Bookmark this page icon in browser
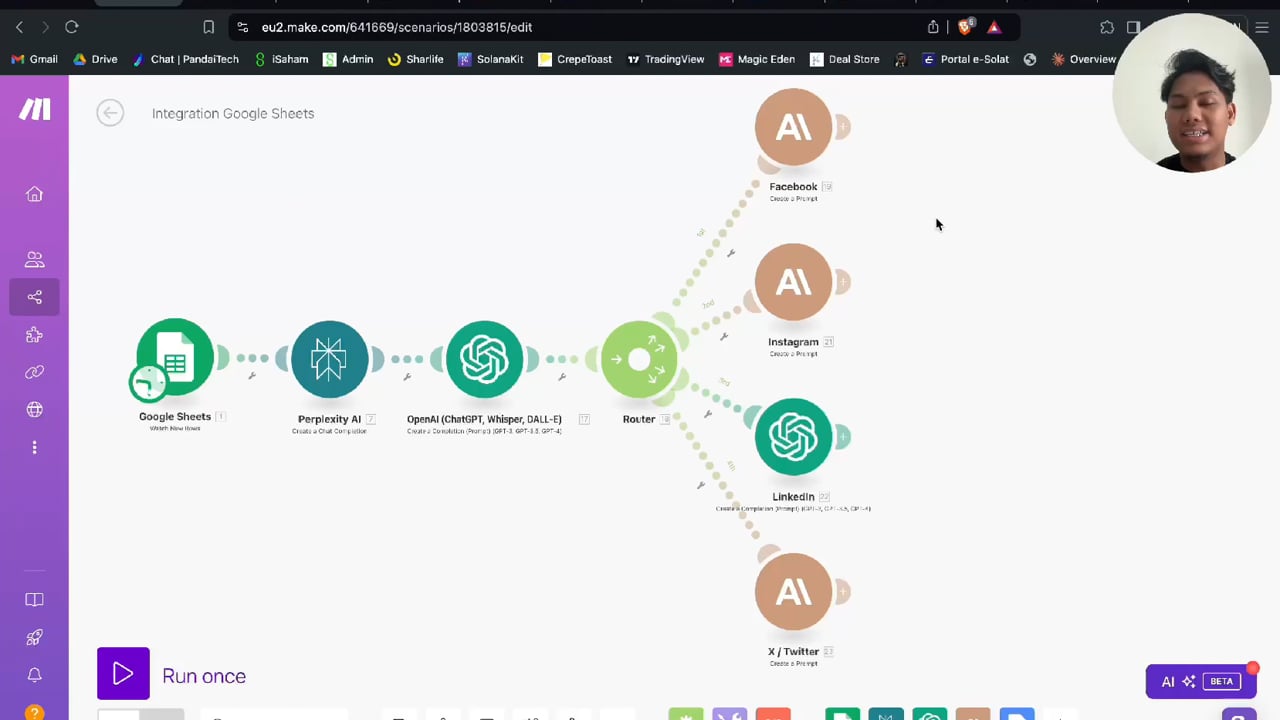 tap(208, 27)
